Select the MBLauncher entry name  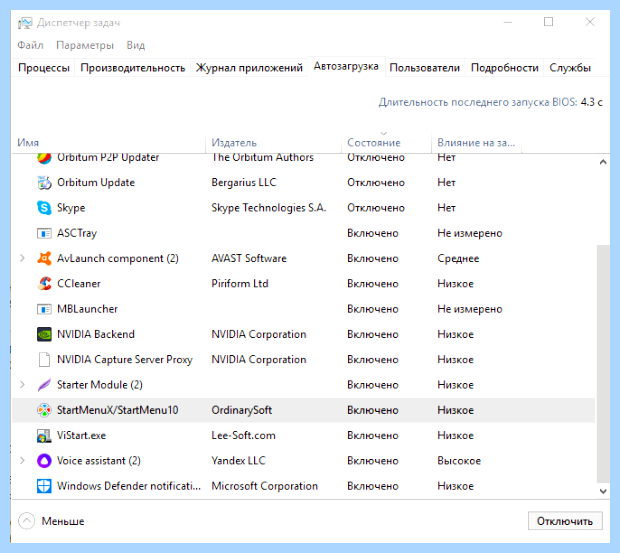click(87, 309)
